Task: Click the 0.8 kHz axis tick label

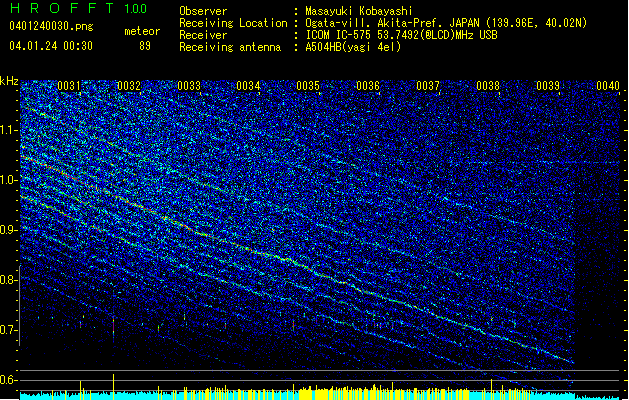Action: (x=9, y=280)
